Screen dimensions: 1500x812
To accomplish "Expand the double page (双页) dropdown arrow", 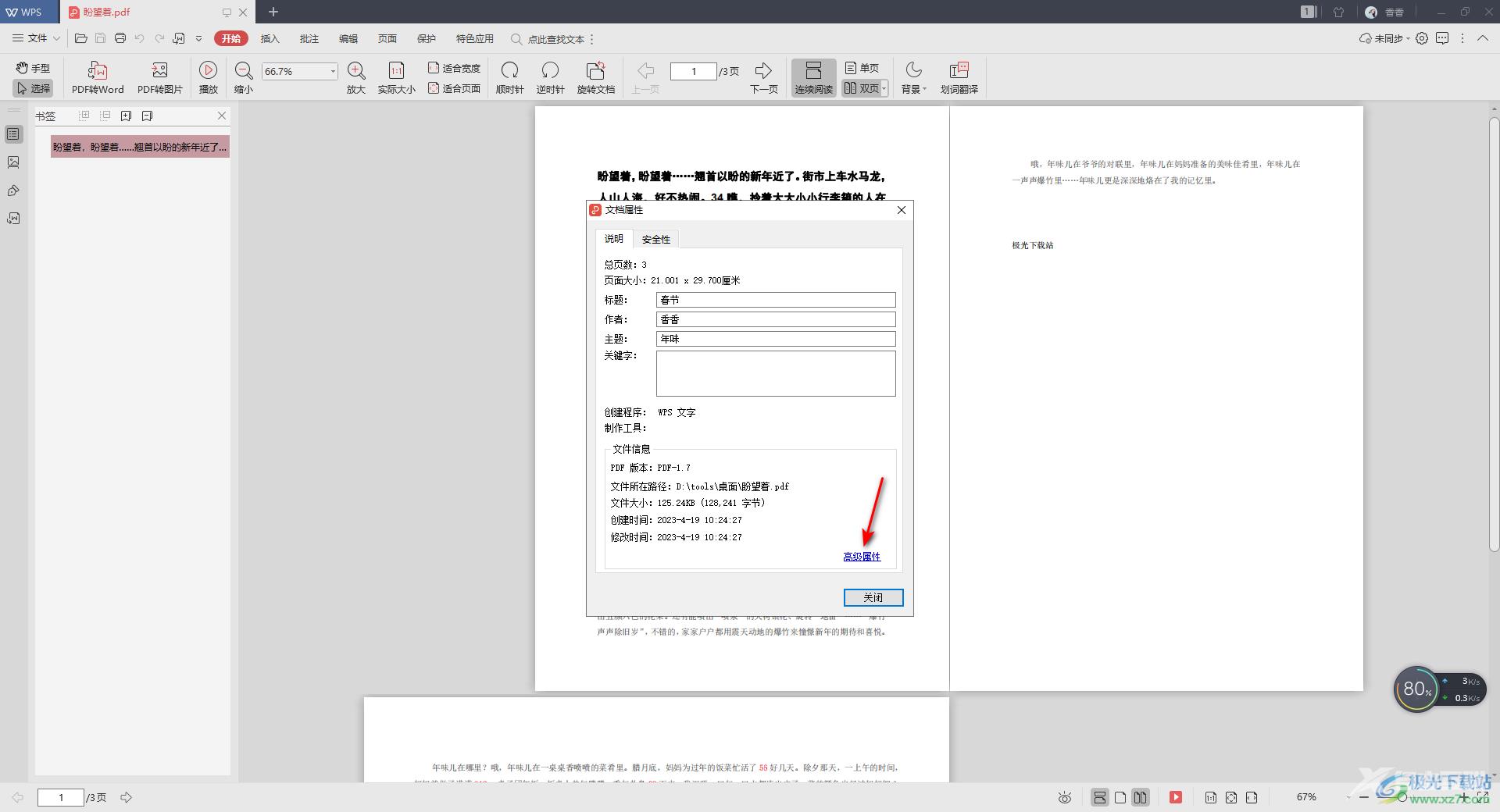I will point(884,89).
